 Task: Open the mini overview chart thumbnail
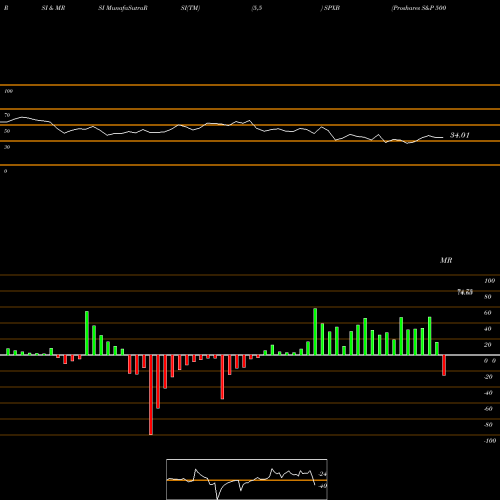pos(247,479)
